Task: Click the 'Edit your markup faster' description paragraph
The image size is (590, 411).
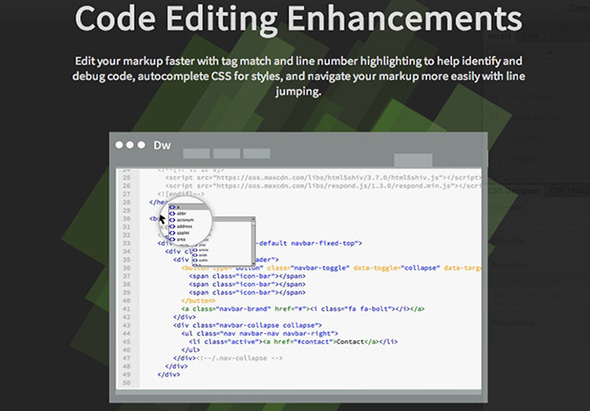Action: click(298, 76)
